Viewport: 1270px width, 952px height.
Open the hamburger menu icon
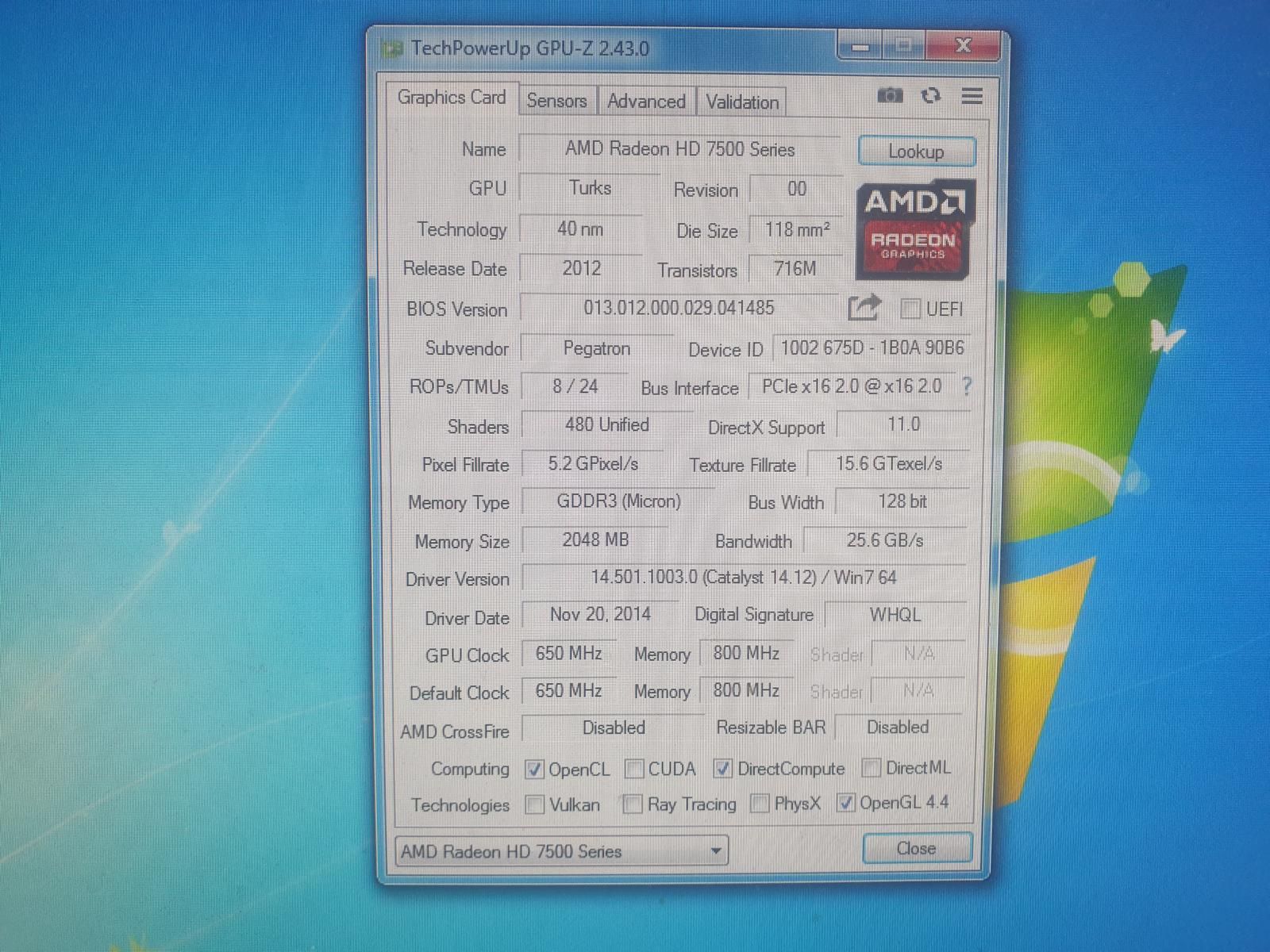[972, 96]
